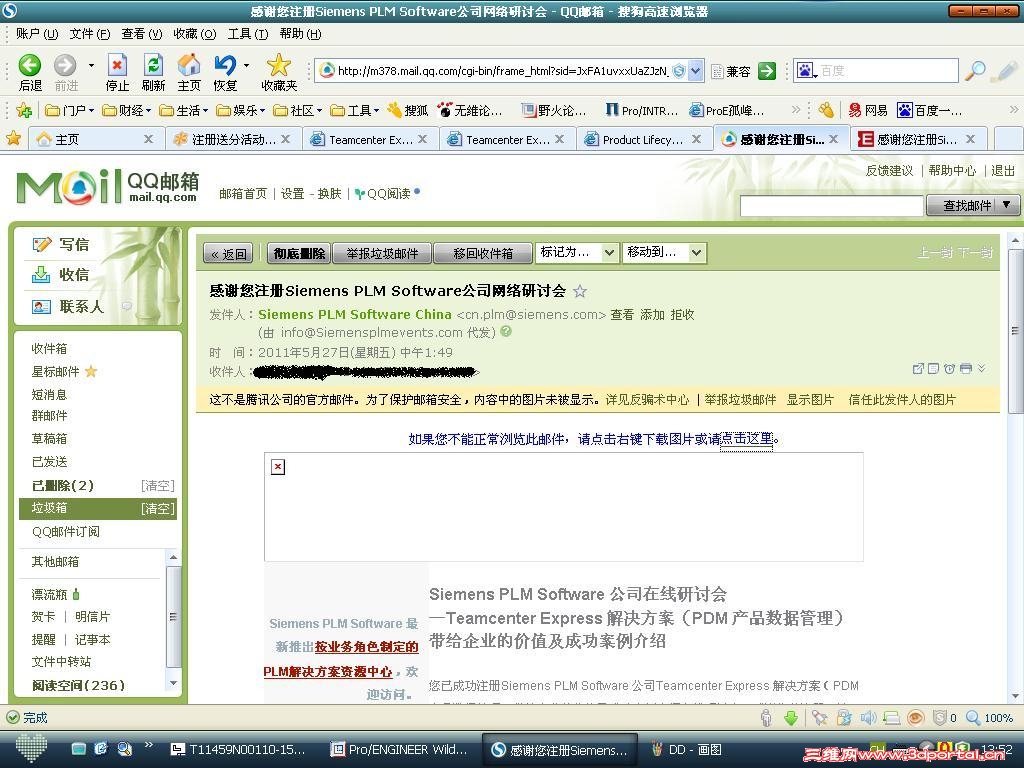Open the Baidu search engine selector
1024x768 pixels.
[807, 71]
